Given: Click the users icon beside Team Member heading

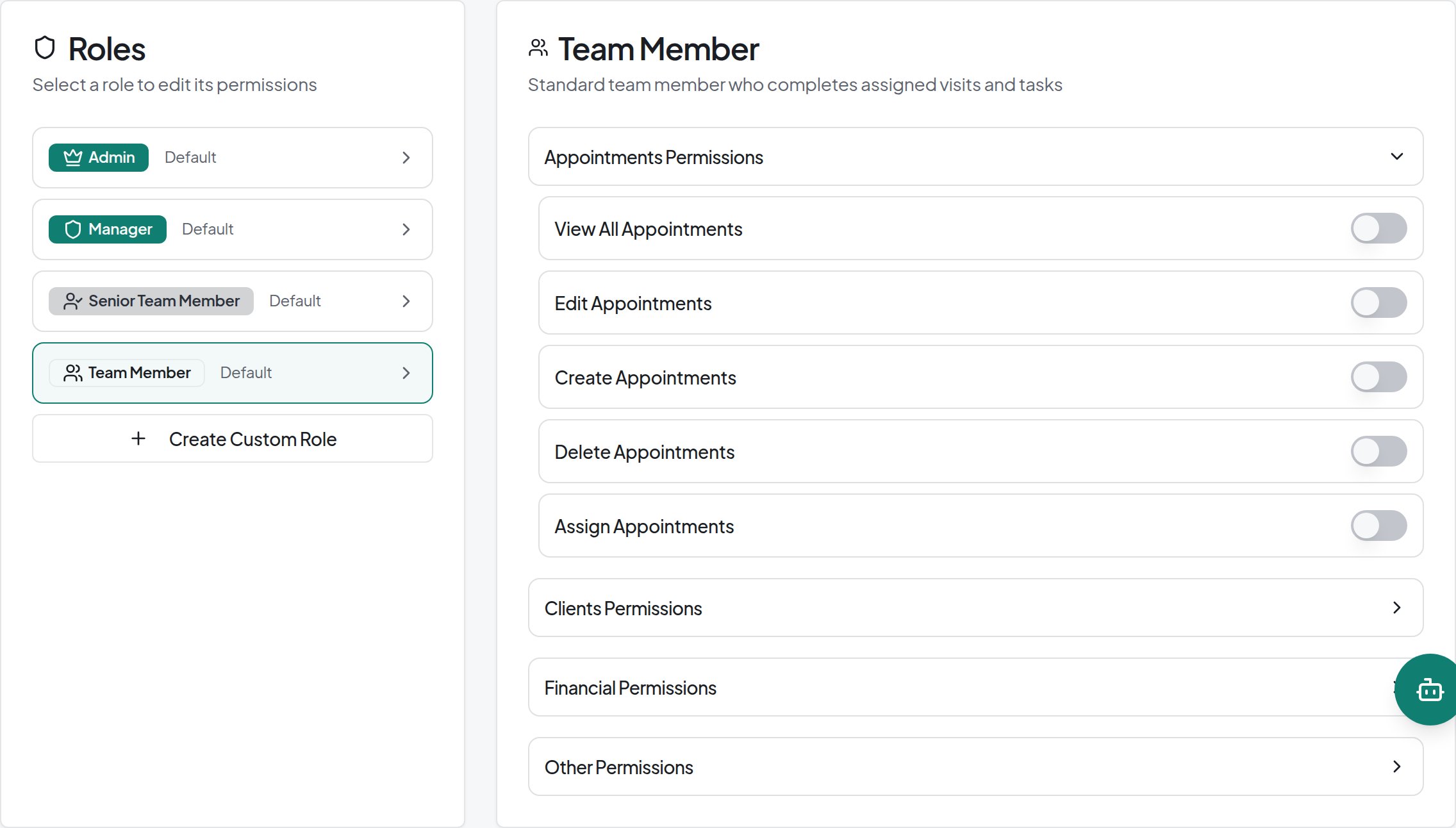Looking at the screenshot, I should 538,48.
